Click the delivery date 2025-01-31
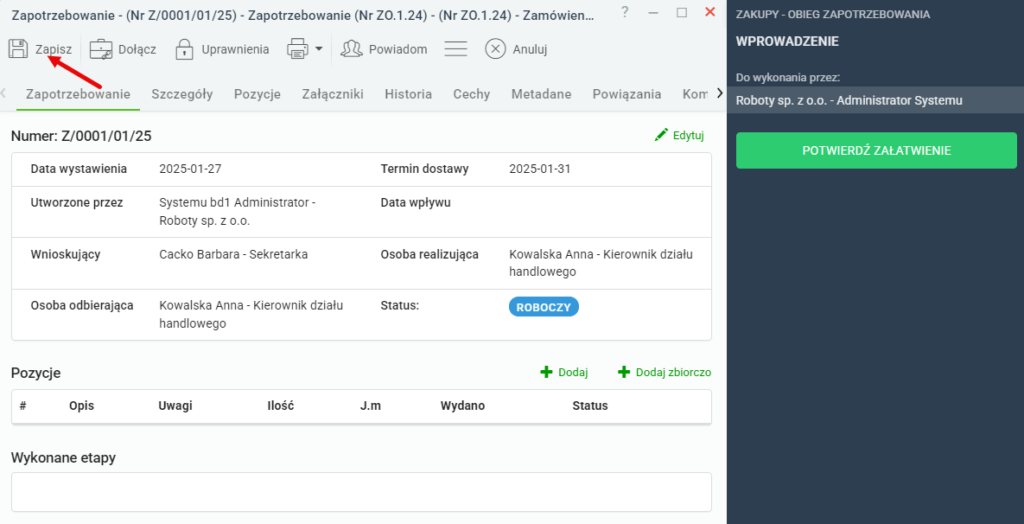1024x524 pixels. coord(540,169)
